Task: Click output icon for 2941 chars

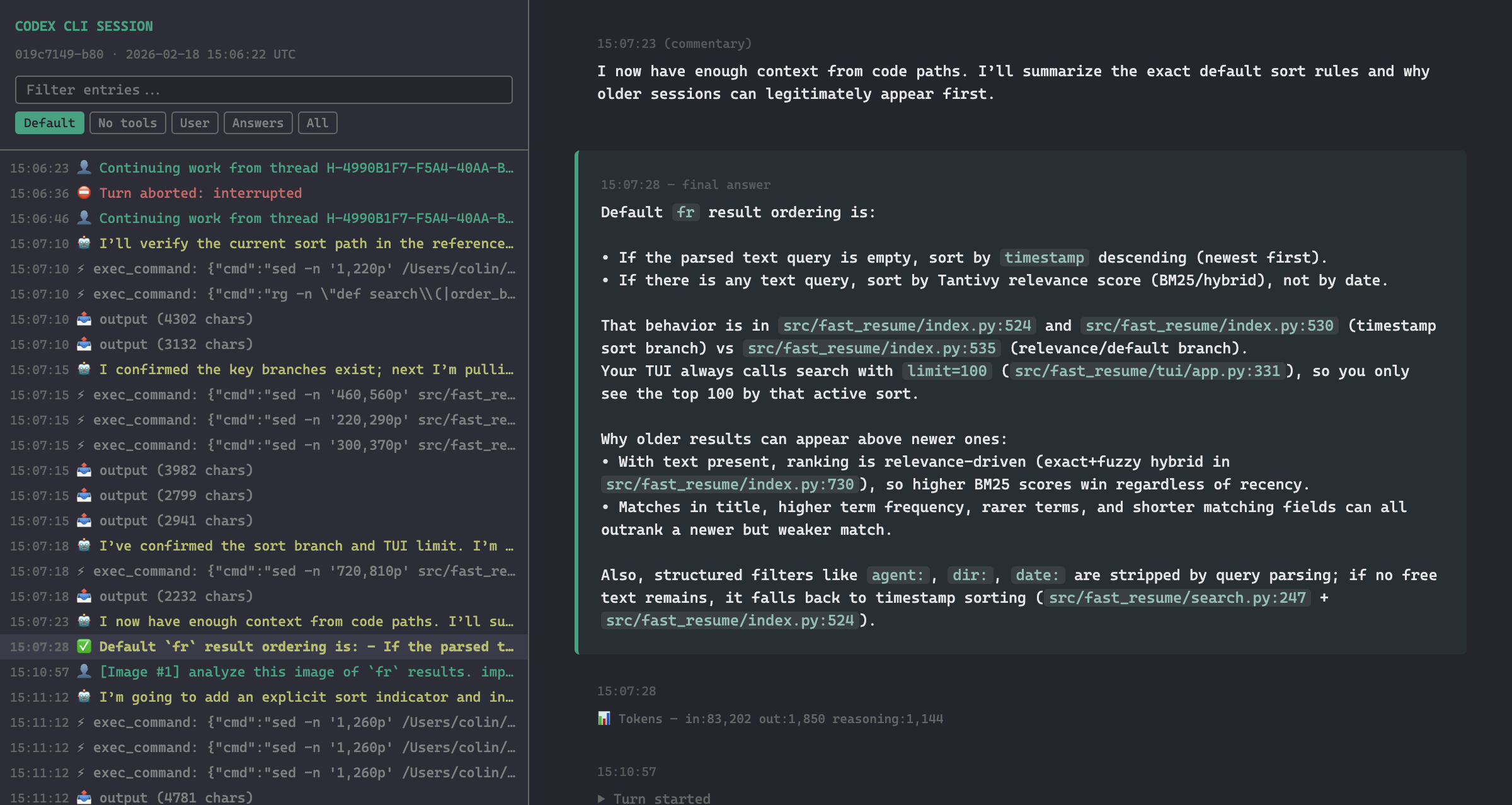Action: 84,520
